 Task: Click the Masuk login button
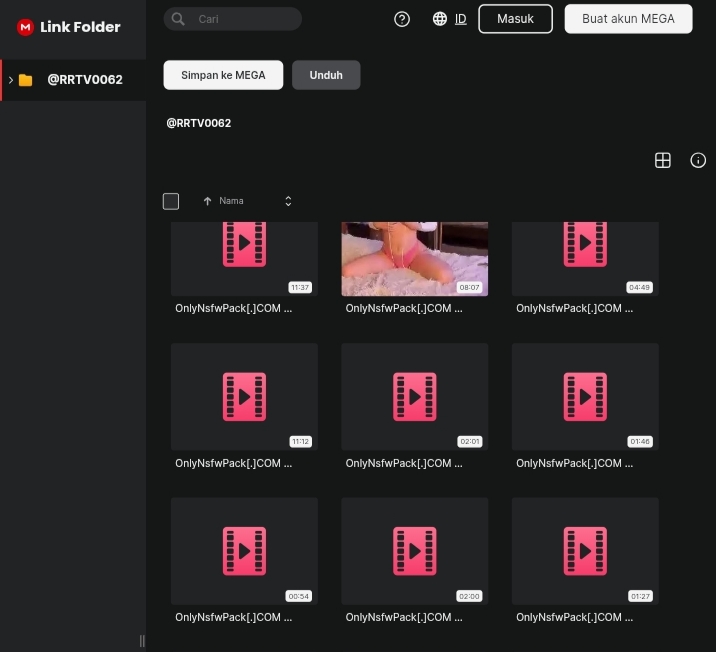click(515, 19)
